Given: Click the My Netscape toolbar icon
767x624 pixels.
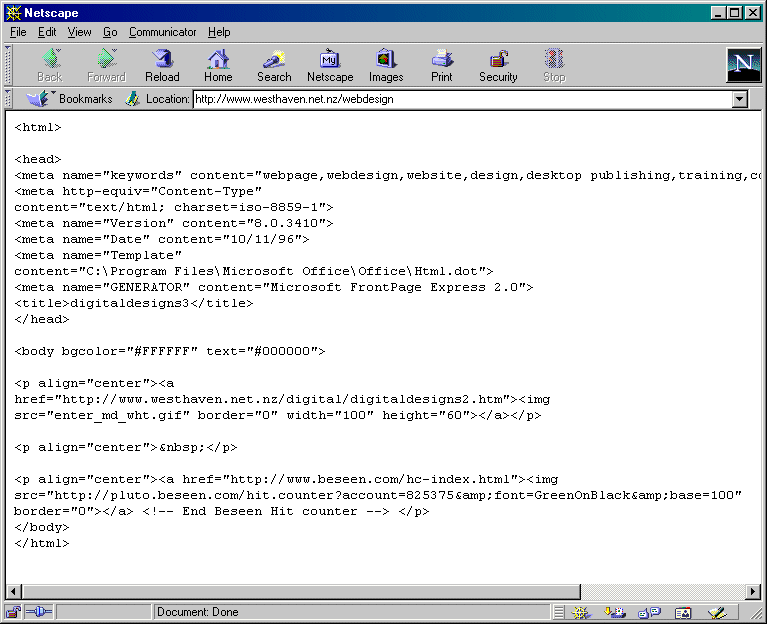Looking at the screenshot, I should [330, 65].
